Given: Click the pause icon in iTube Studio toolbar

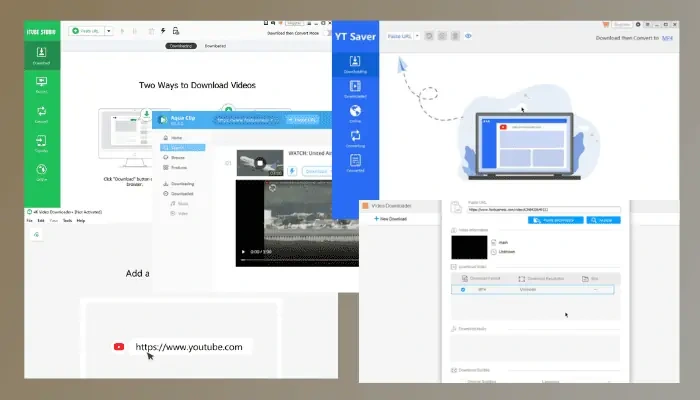Looking at the screenshot, I should (134, 31).
